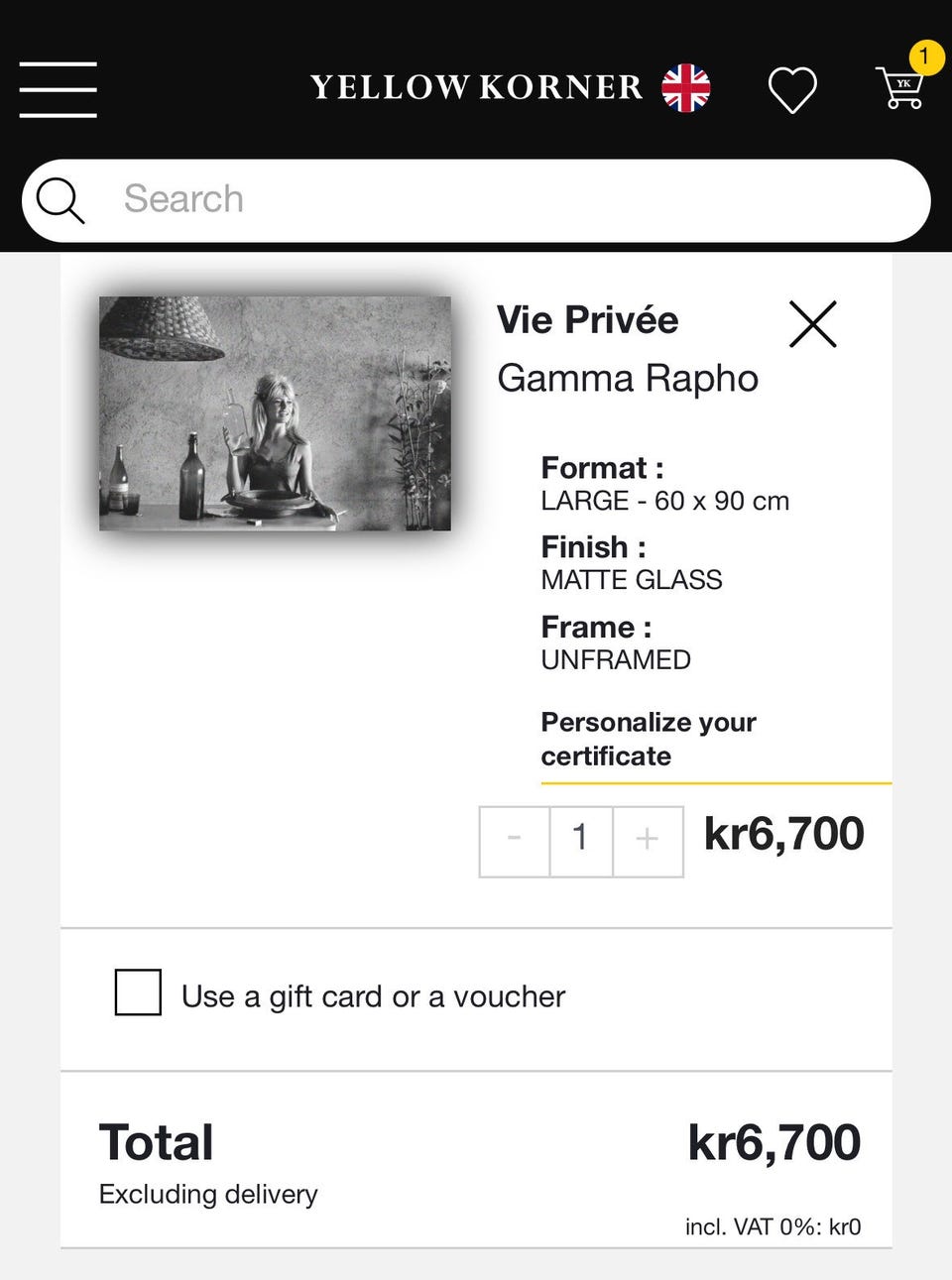Increase quantity with plus button
This screenshot has height=1280, width=952.
(648, 841)
